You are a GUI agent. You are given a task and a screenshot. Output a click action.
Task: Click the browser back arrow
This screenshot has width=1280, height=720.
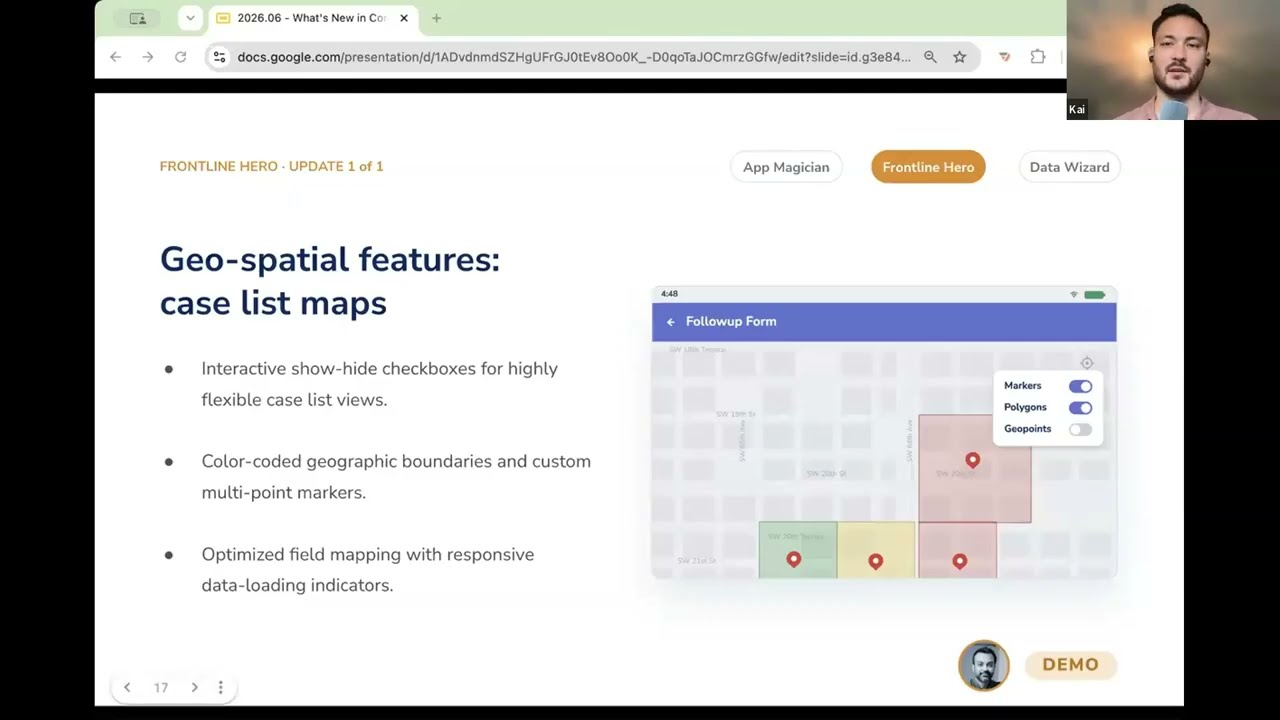point(116,57)
